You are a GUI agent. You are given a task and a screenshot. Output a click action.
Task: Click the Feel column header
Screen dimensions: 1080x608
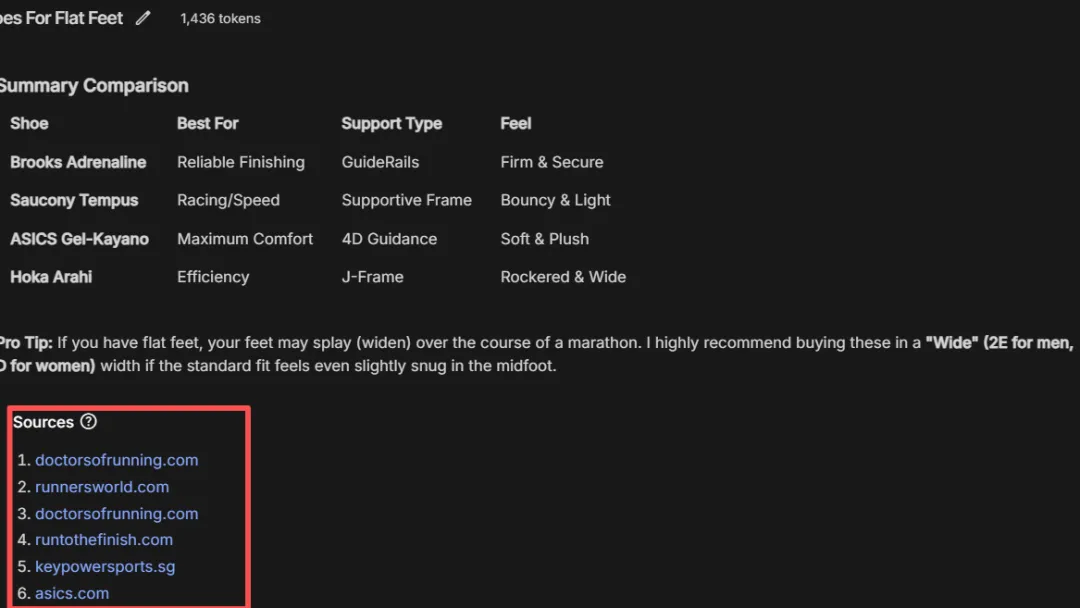point(516,123)
